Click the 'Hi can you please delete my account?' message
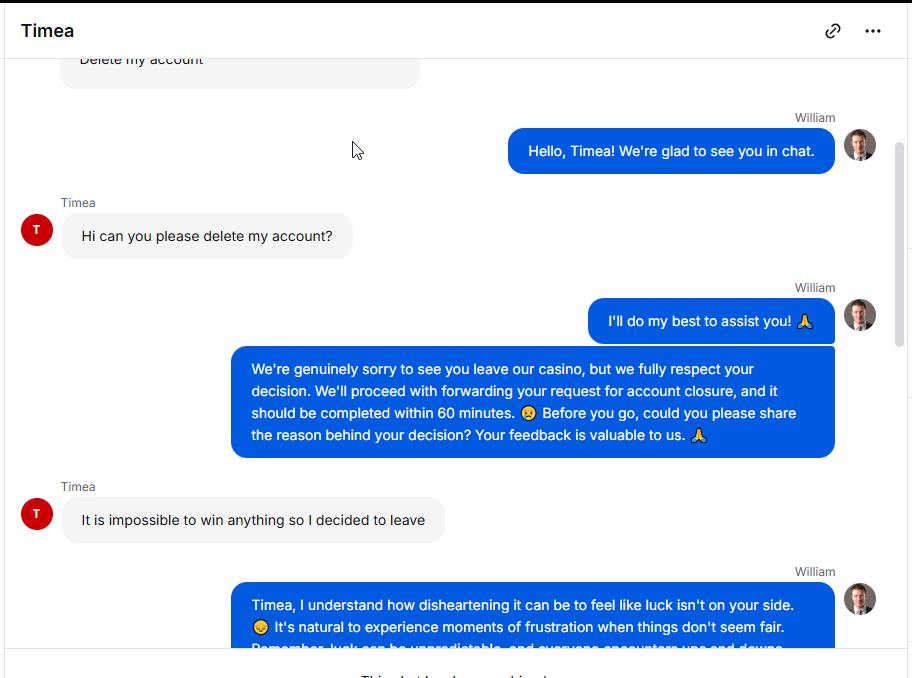The width and height of the screenshot is (912, 678). point(207,236)
